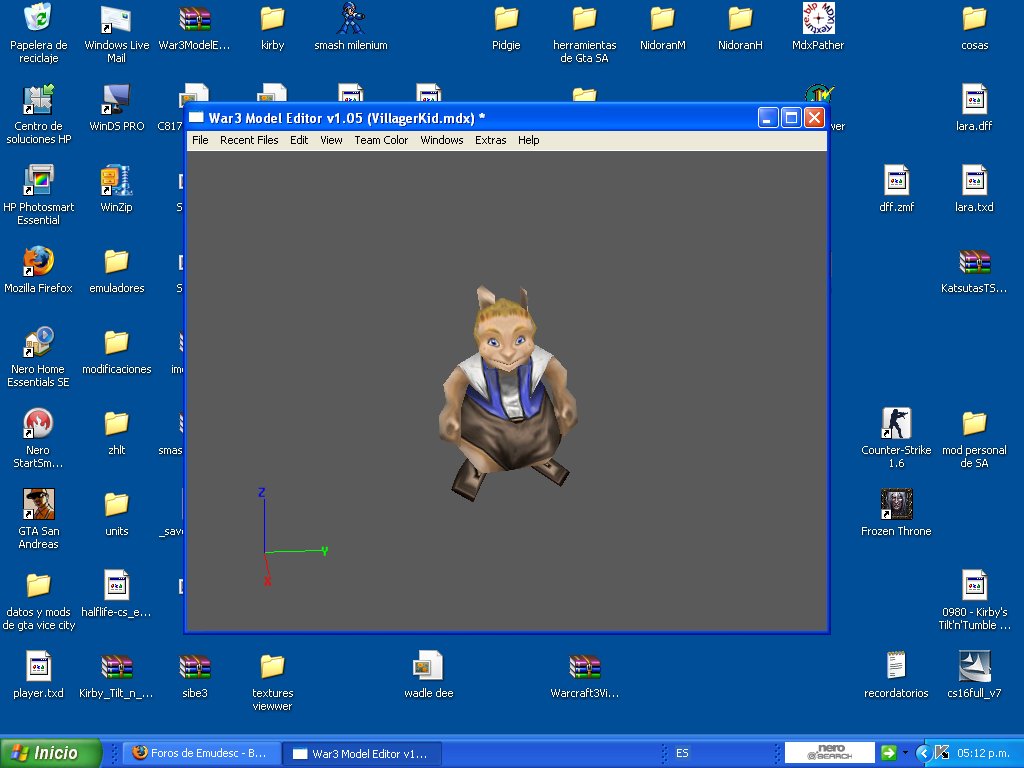Select the textures viewwer folder
The width and height of the screenshot is (1024, 768).
[272, 680]
